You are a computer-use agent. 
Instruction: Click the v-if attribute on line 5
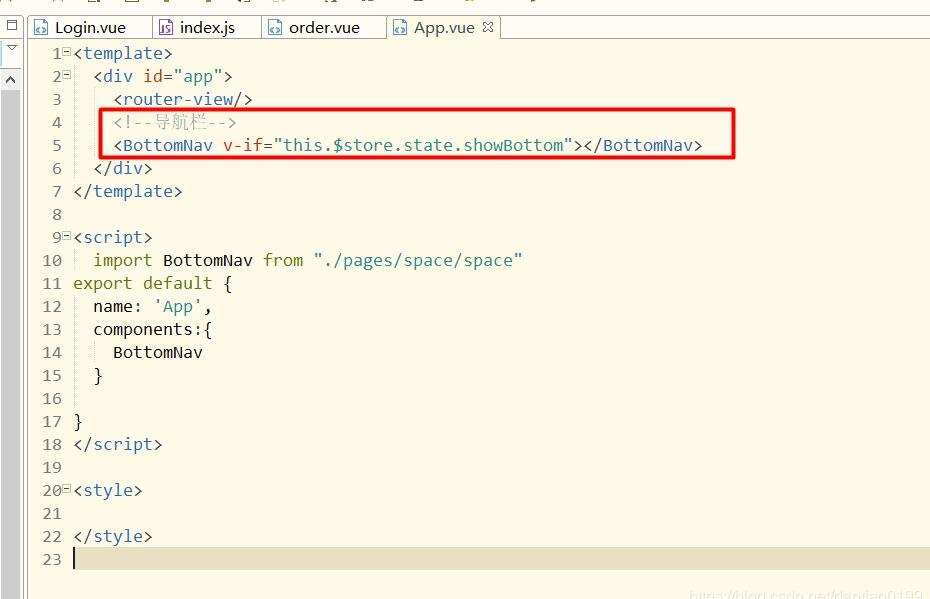click(x=243, y=145)
